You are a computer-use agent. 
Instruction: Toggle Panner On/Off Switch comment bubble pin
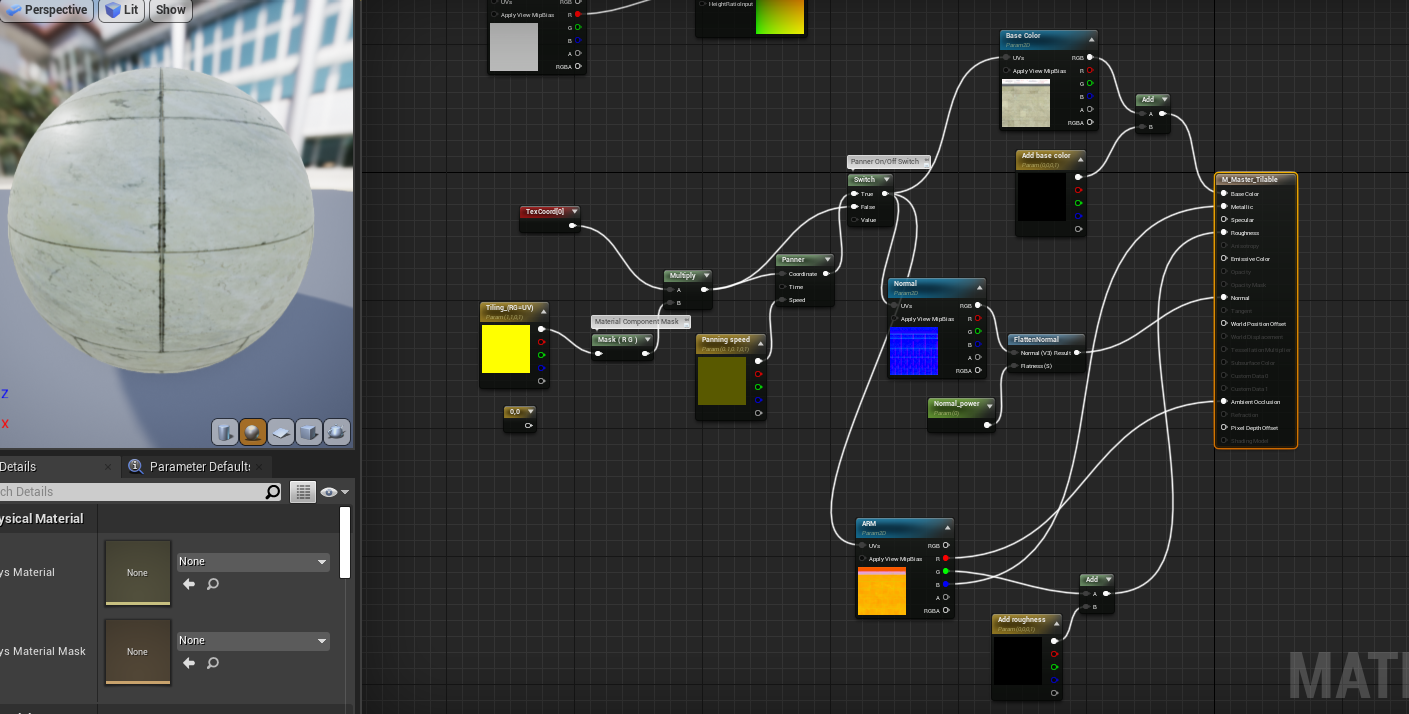coord(927,161)
